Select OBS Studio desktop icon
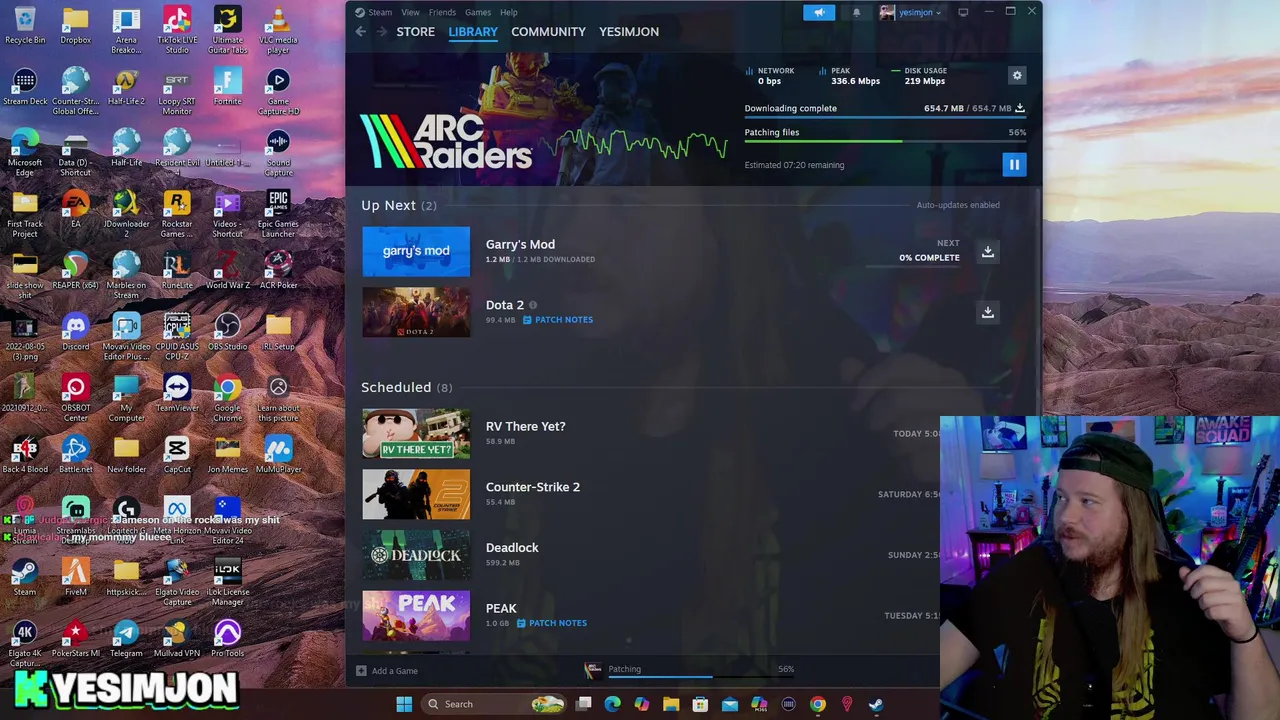1280x720 pixels. (x=227, y=333)
